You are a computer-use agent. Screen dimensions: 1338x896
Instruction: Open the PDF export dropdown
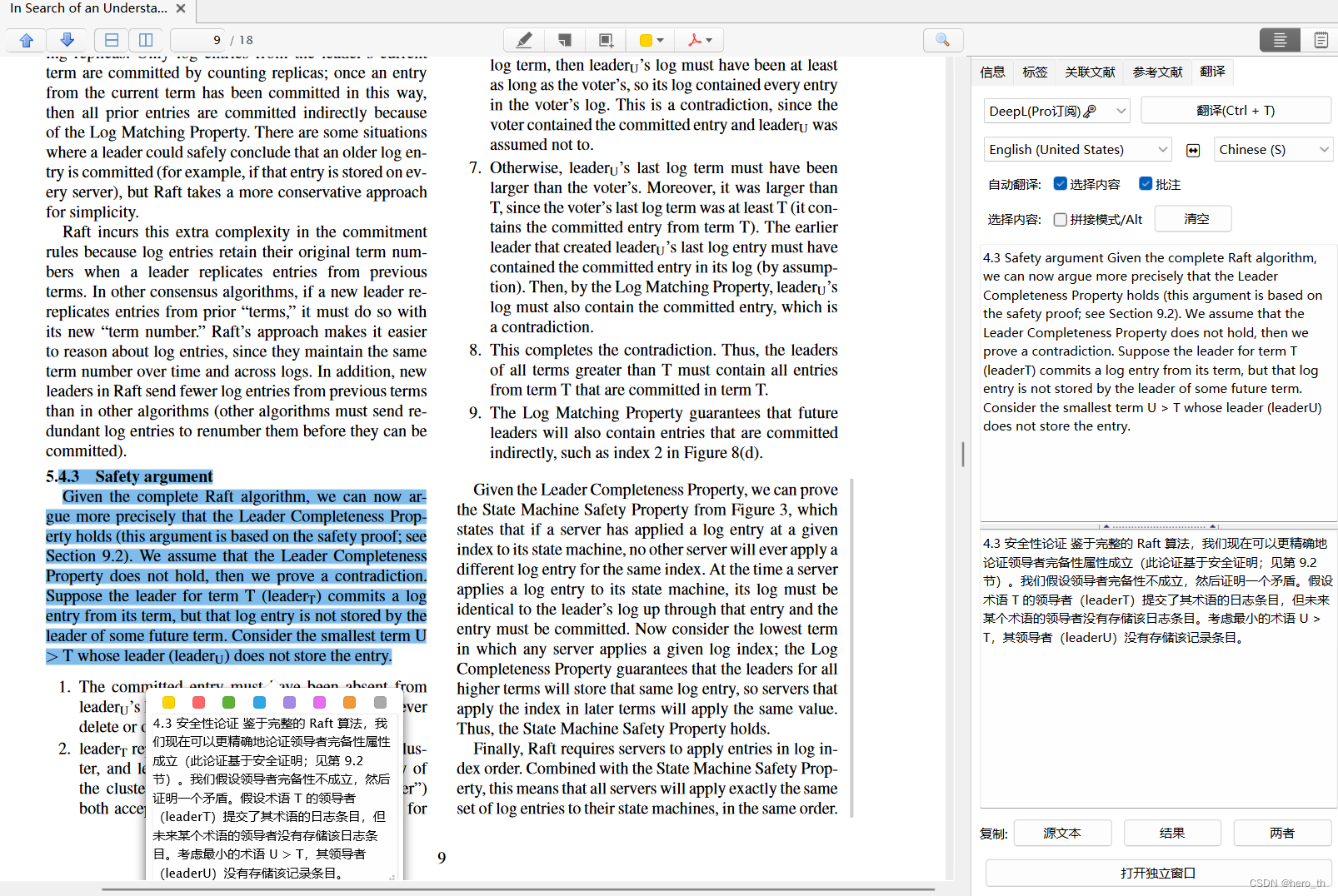tap(700, 40)
